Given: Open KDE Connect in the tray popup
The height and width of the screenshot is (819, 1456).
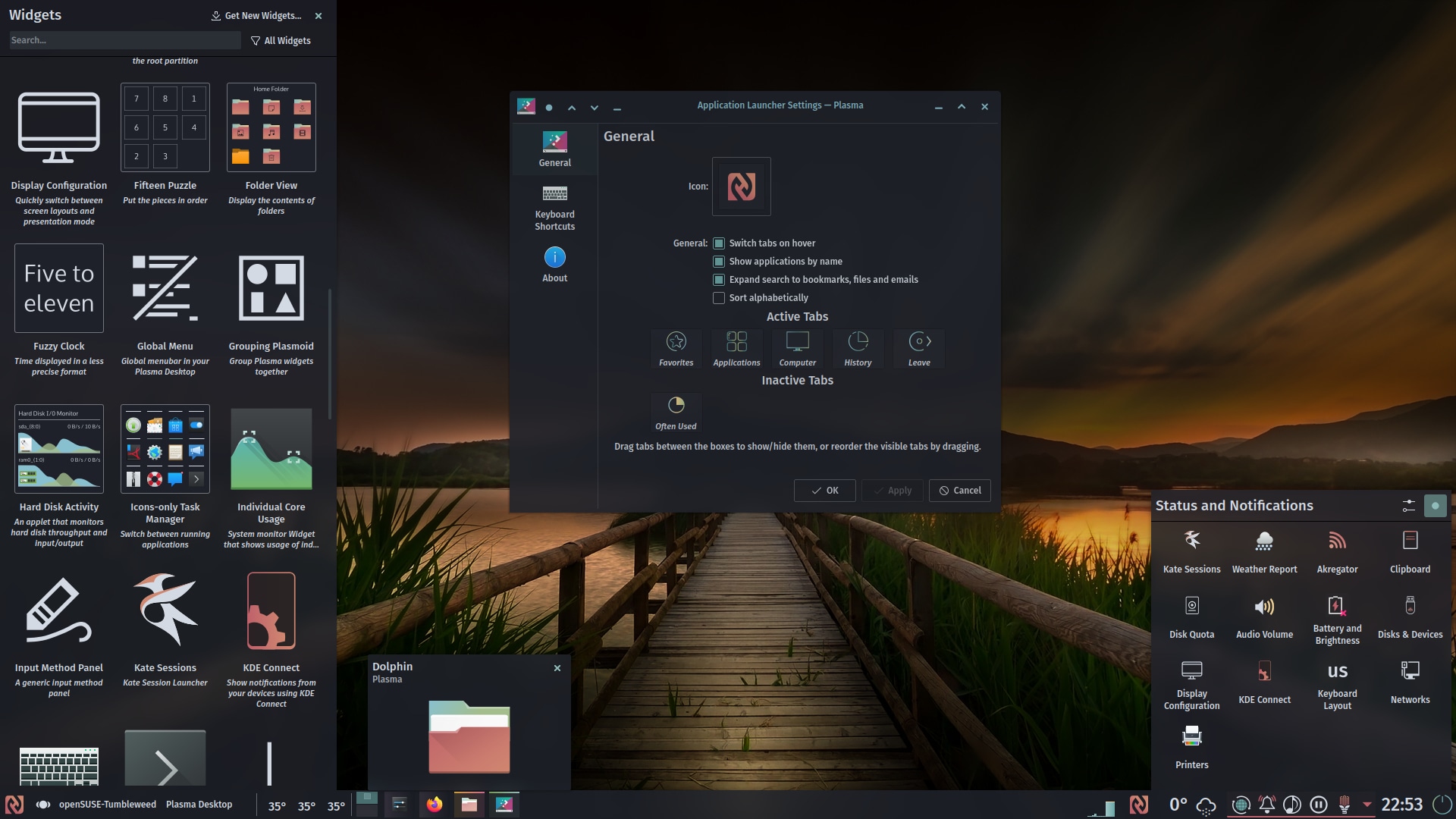Looking at the screenshot, I should click(x=1264, y=682).
